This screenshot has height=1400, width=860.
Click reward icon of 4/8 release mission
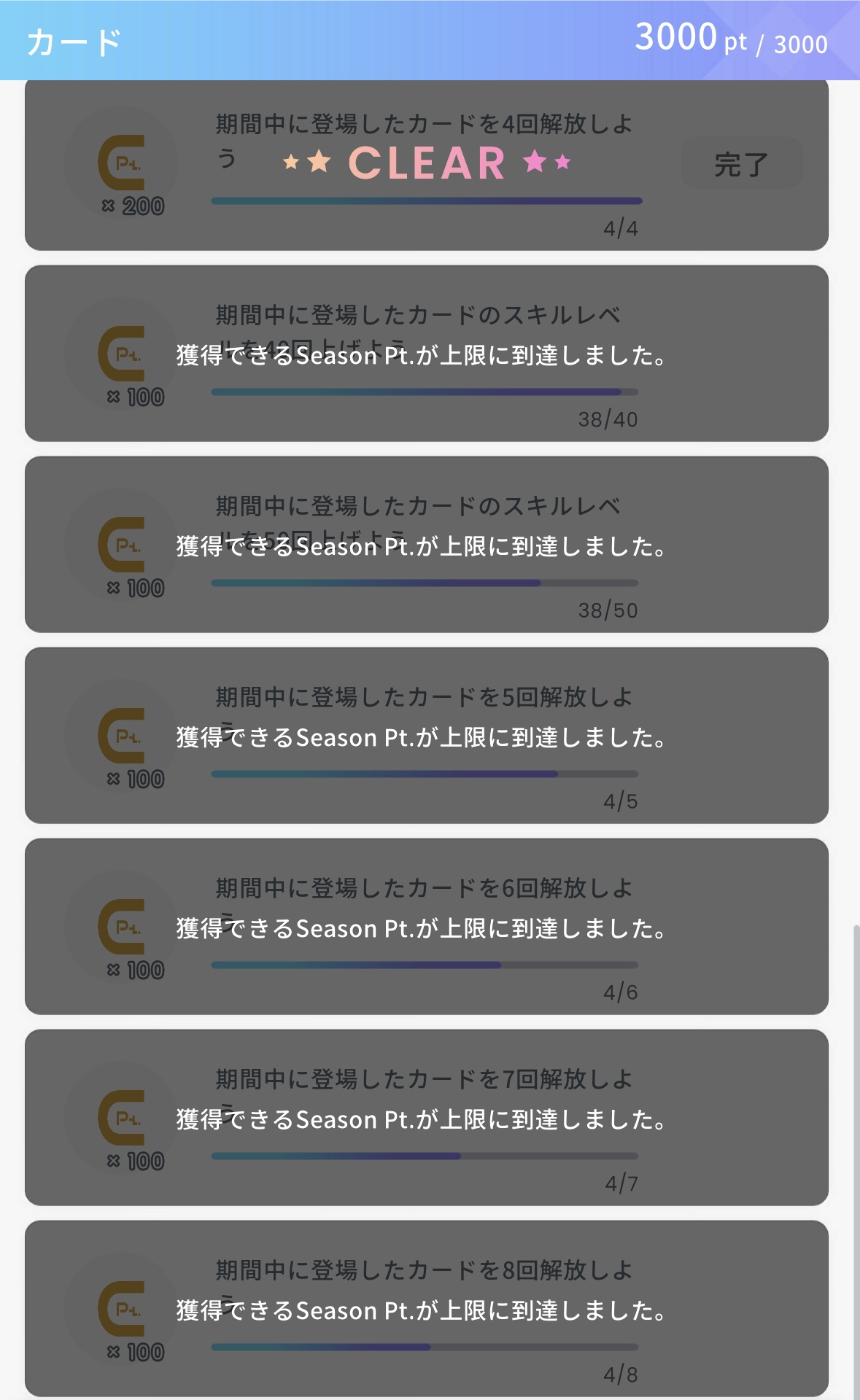tap(121, 1309)
